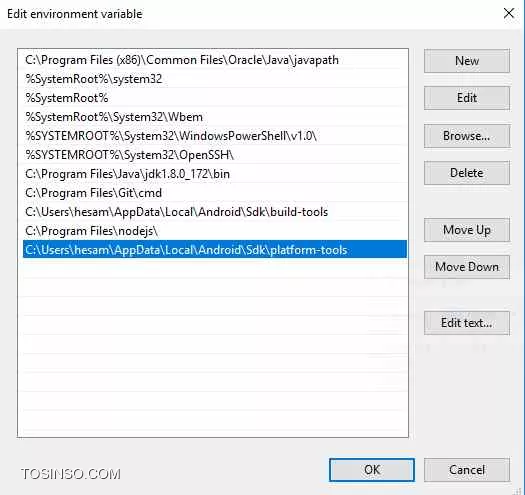Select the System32\Wbem path entry
Image resolution: width=525 pixels, height=495 pixels.
pos(215,117)
